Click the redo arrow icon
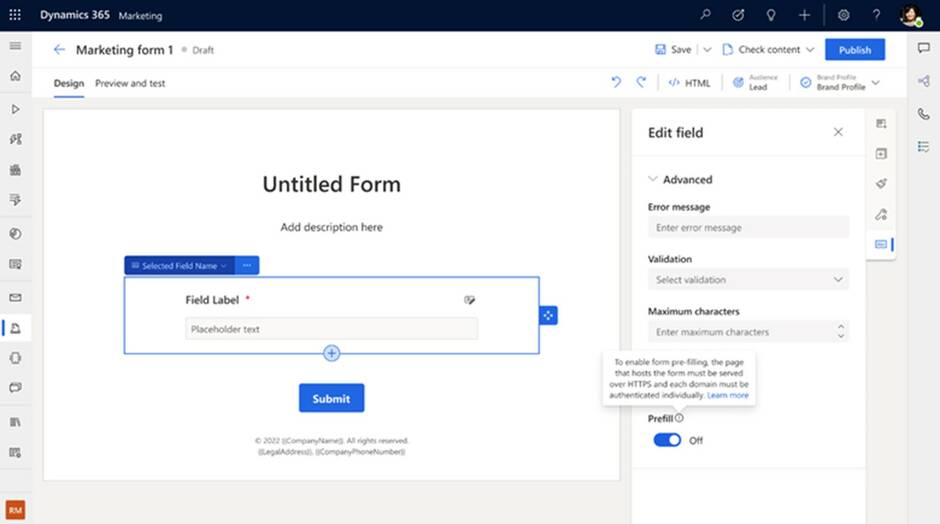 [x=641, y=83]
